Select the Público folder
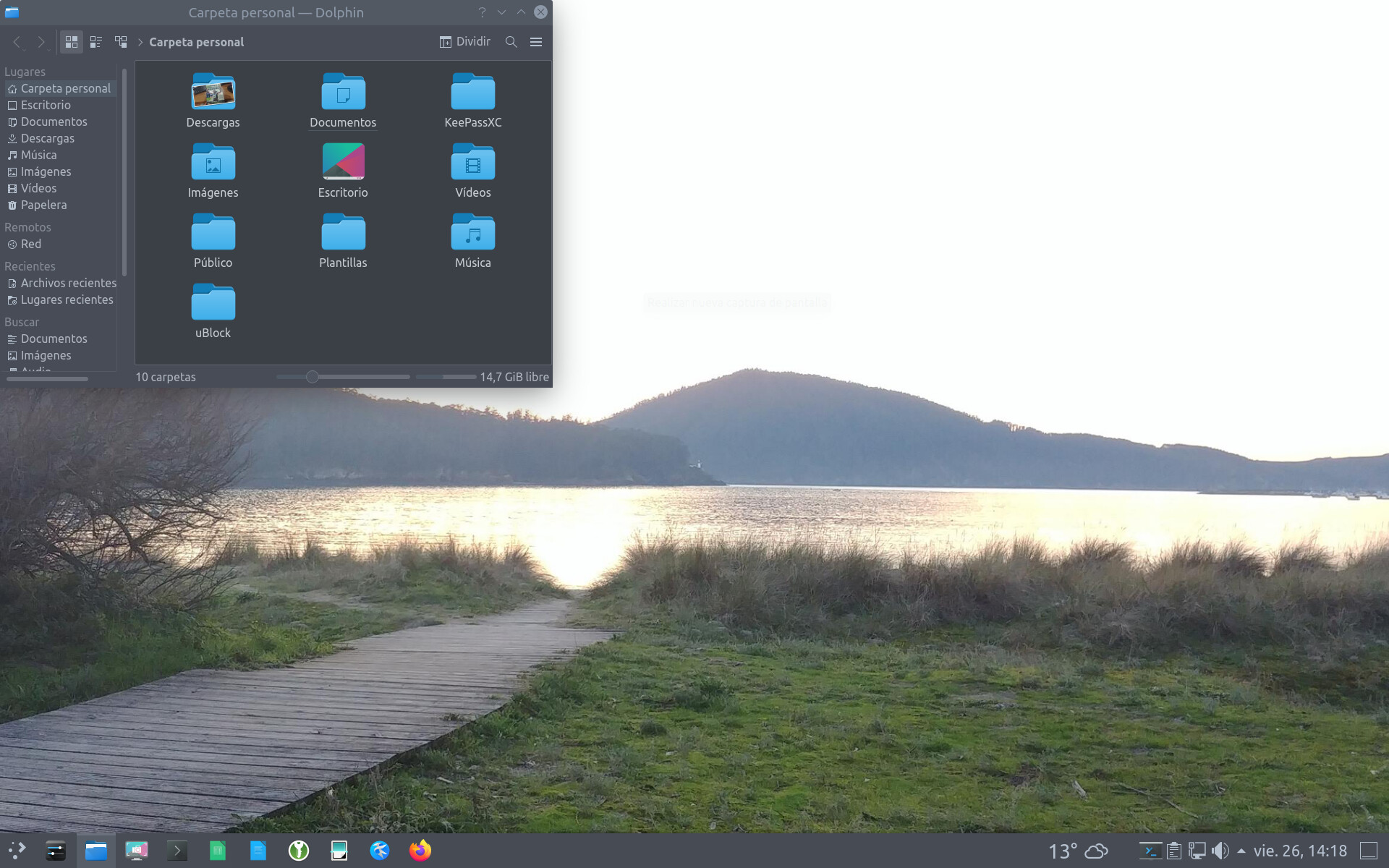Viewport: 1389px width, 868px height. pyautogui.click(x=213, y=232)
